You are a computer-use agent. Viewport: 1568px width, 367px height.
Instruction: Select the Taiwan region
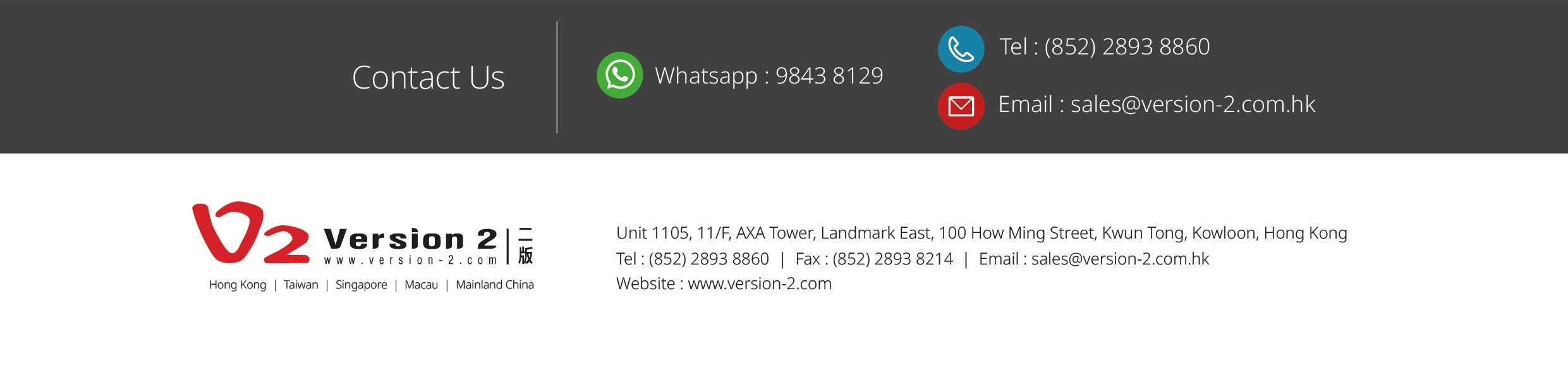[301, 285]
